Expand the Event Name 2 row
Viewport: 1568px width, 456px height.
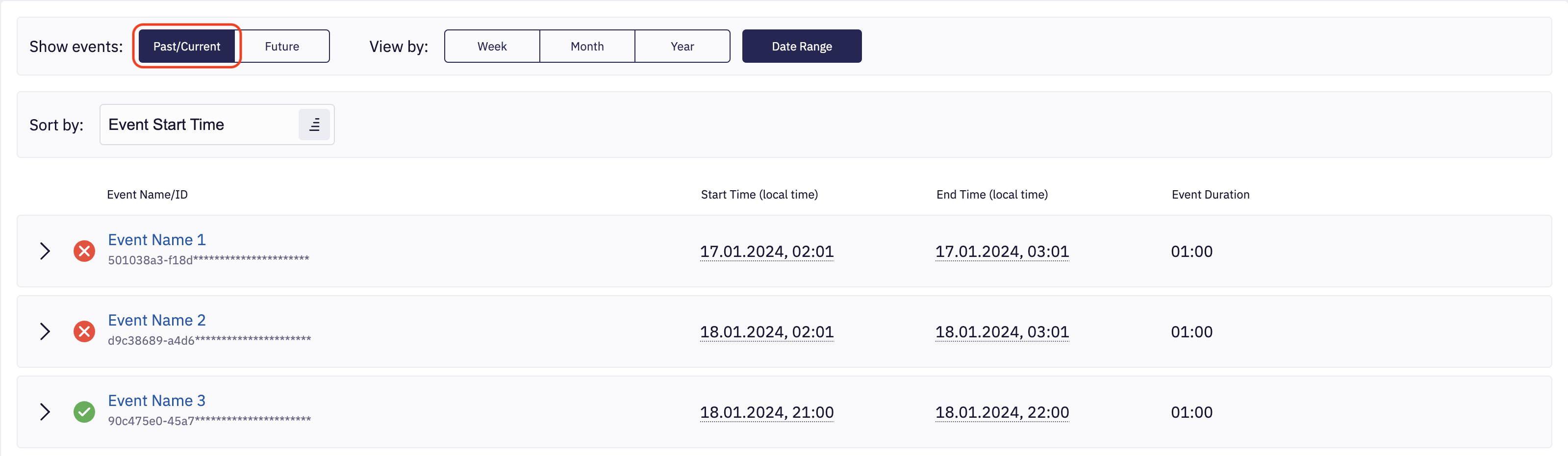click(45, 331)
